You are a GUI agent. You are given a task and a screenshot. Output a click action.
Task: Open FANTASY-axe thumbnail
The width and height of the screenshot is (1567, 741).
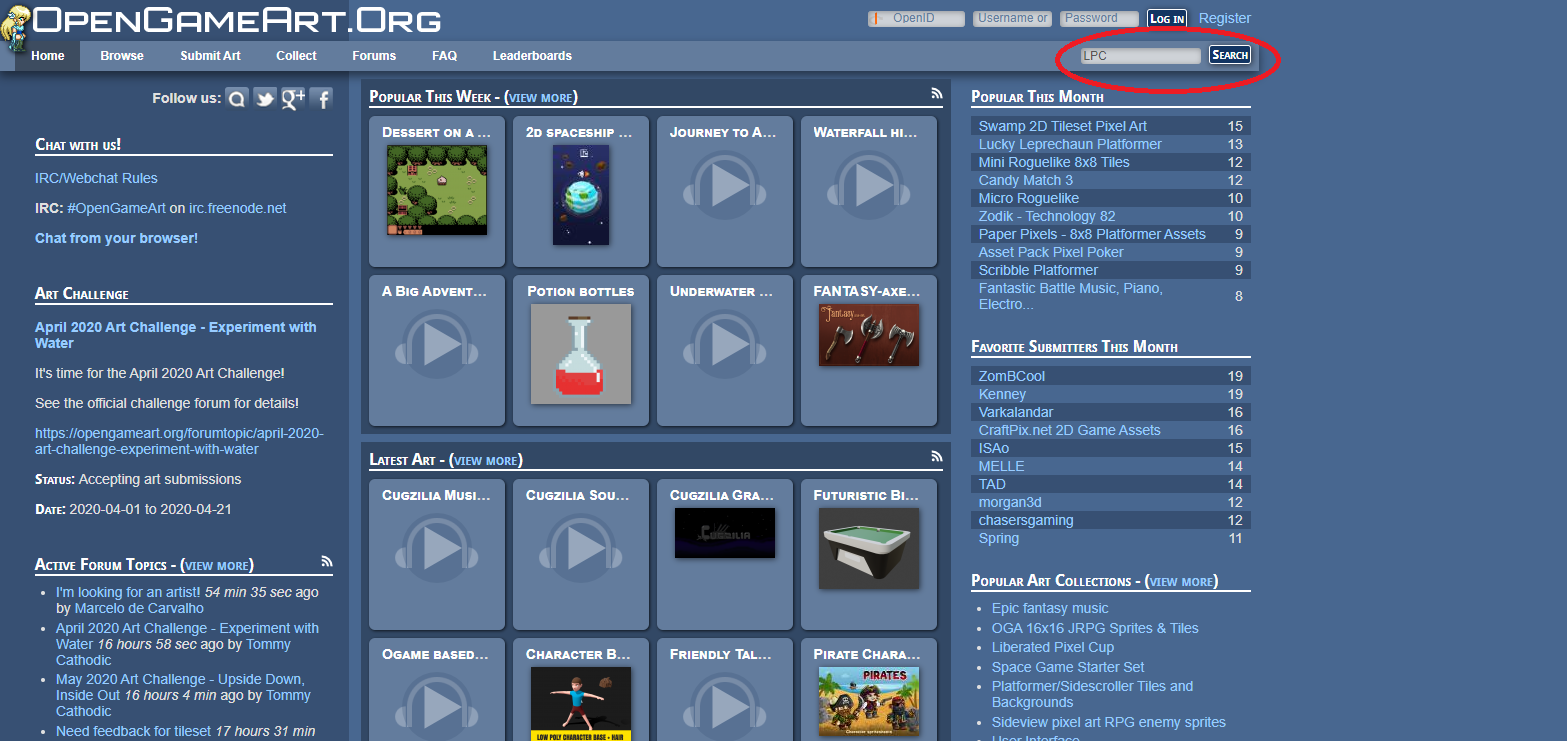click(869, 335)
